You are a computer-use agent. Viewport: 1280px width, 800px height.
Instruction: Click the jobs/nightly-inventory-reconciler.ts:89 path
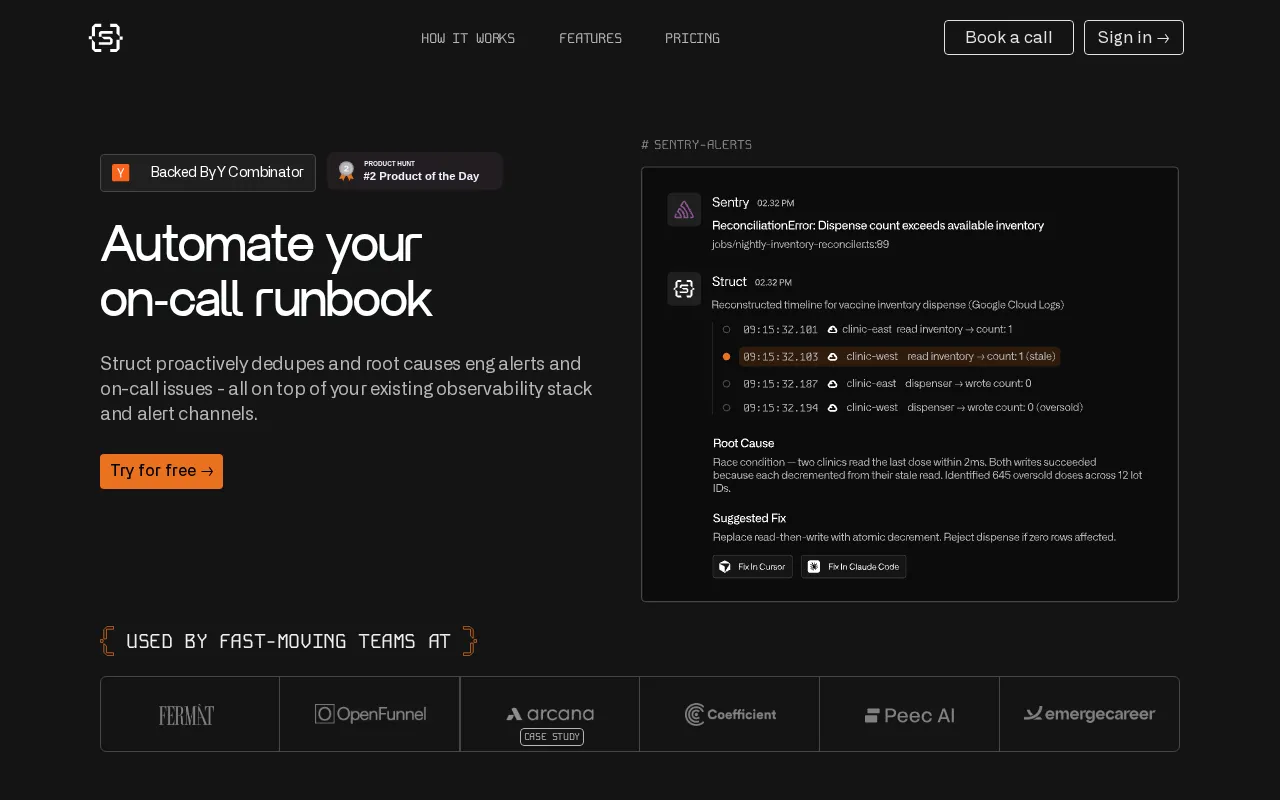click(800, 244)
